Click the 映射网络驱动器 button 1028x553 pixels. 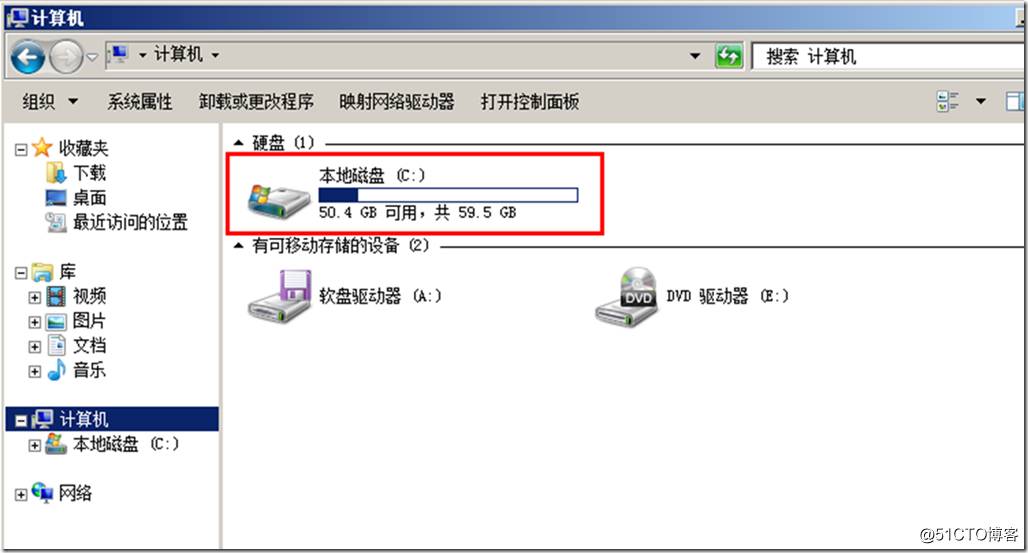click(397, 102)
